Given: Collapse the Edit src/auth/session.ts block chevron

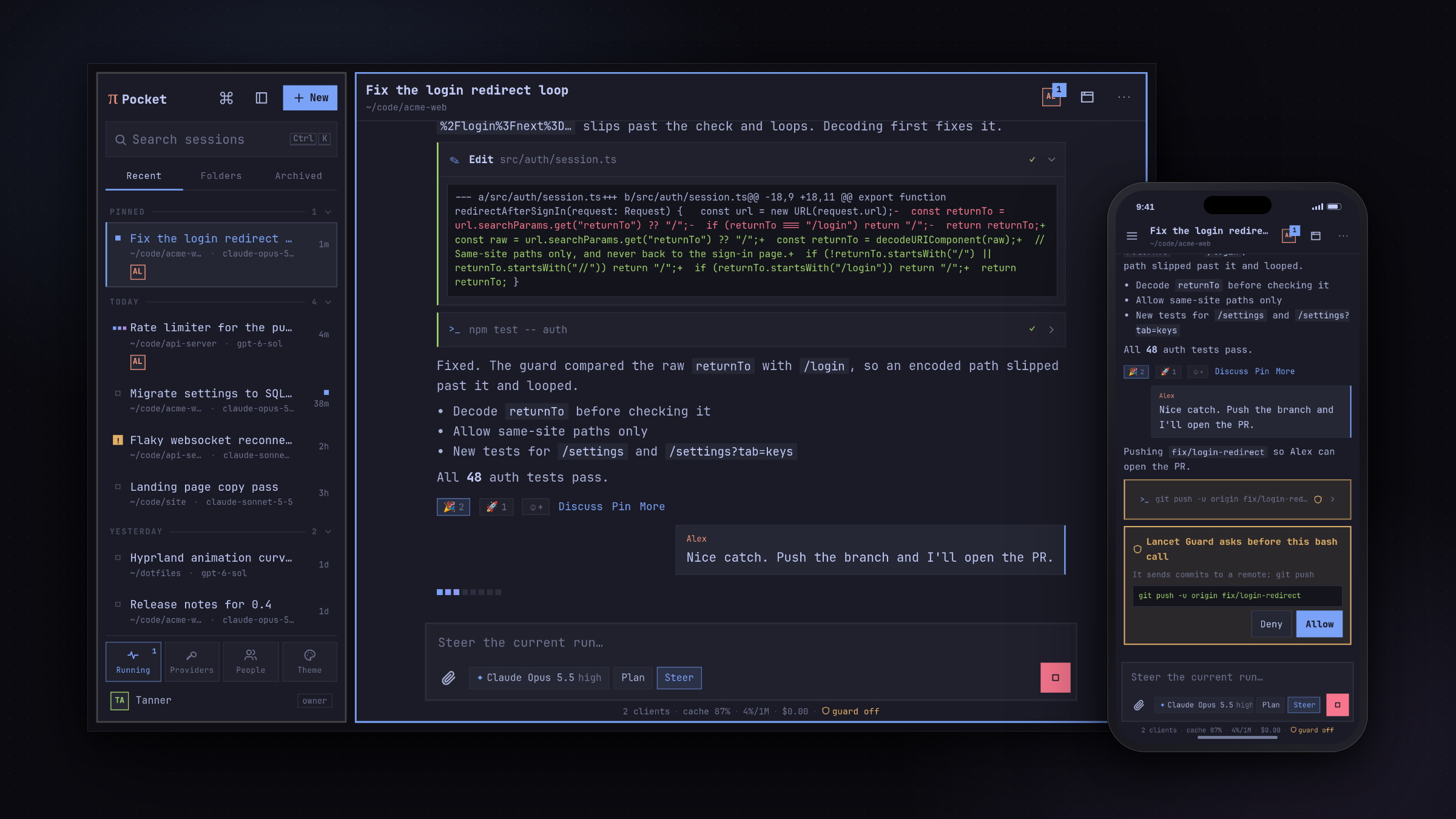Looking at the screenshot, I should 1051,160.
